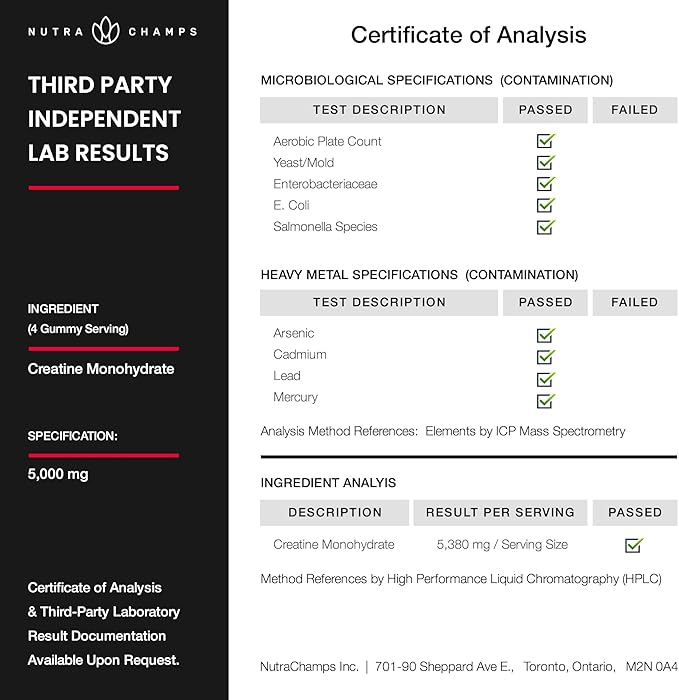Select the Cadmium passed checkmark
Viewport: 679px width, 700px height.
pyautogui.click(x=545, y=356)
